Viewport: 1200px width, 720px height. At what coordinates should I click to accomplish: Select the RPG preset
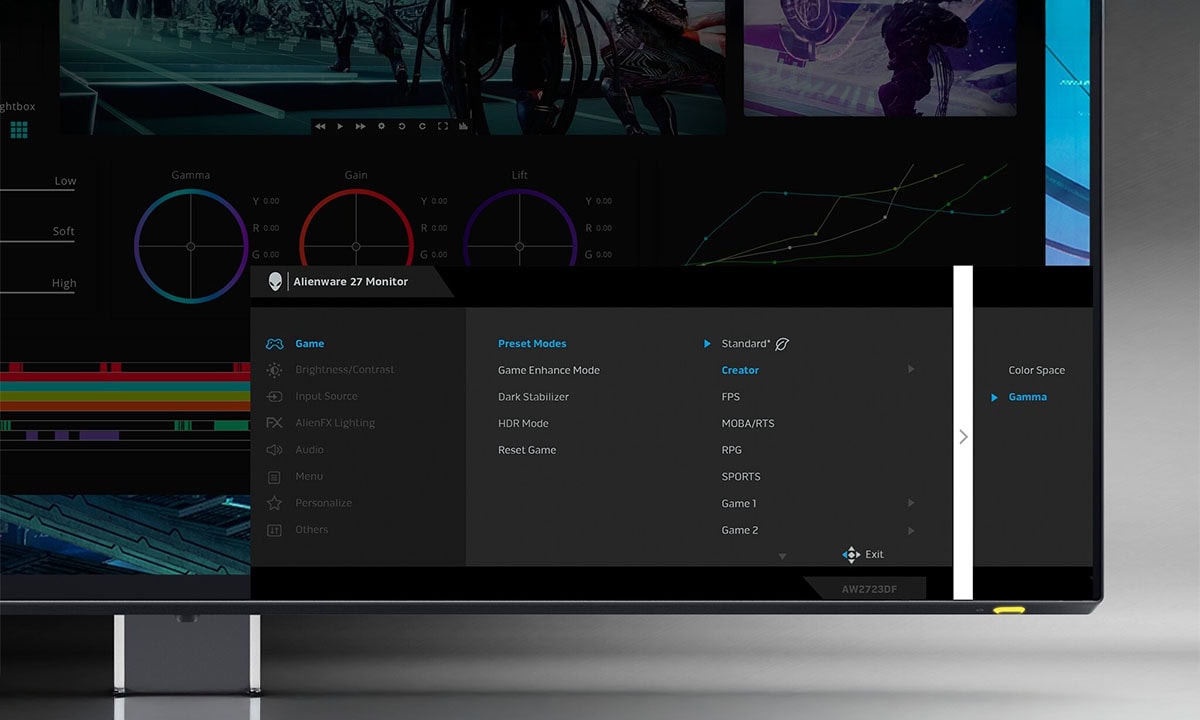(x=732, y=450)
